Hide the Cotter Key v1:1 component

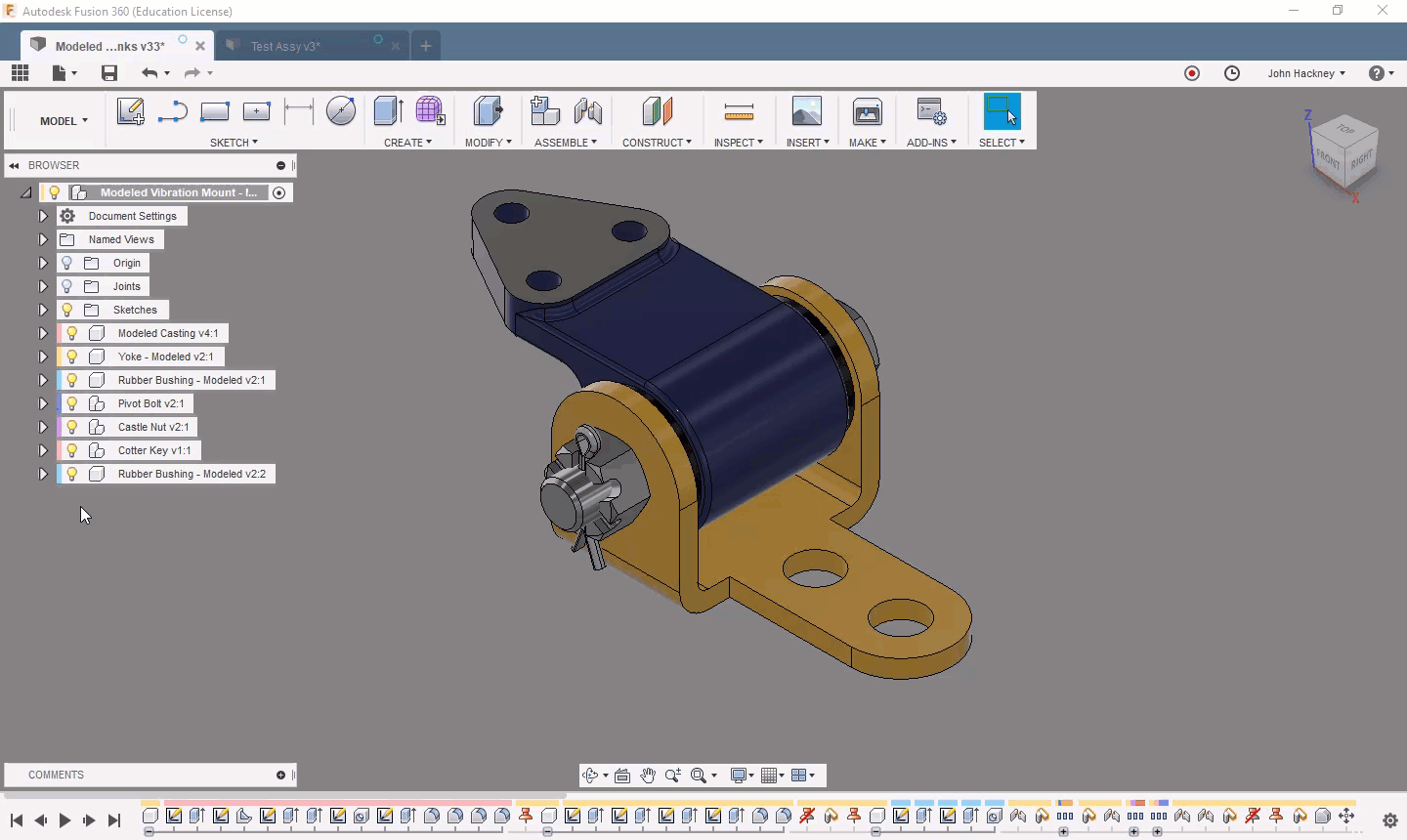tap(71, 450)
